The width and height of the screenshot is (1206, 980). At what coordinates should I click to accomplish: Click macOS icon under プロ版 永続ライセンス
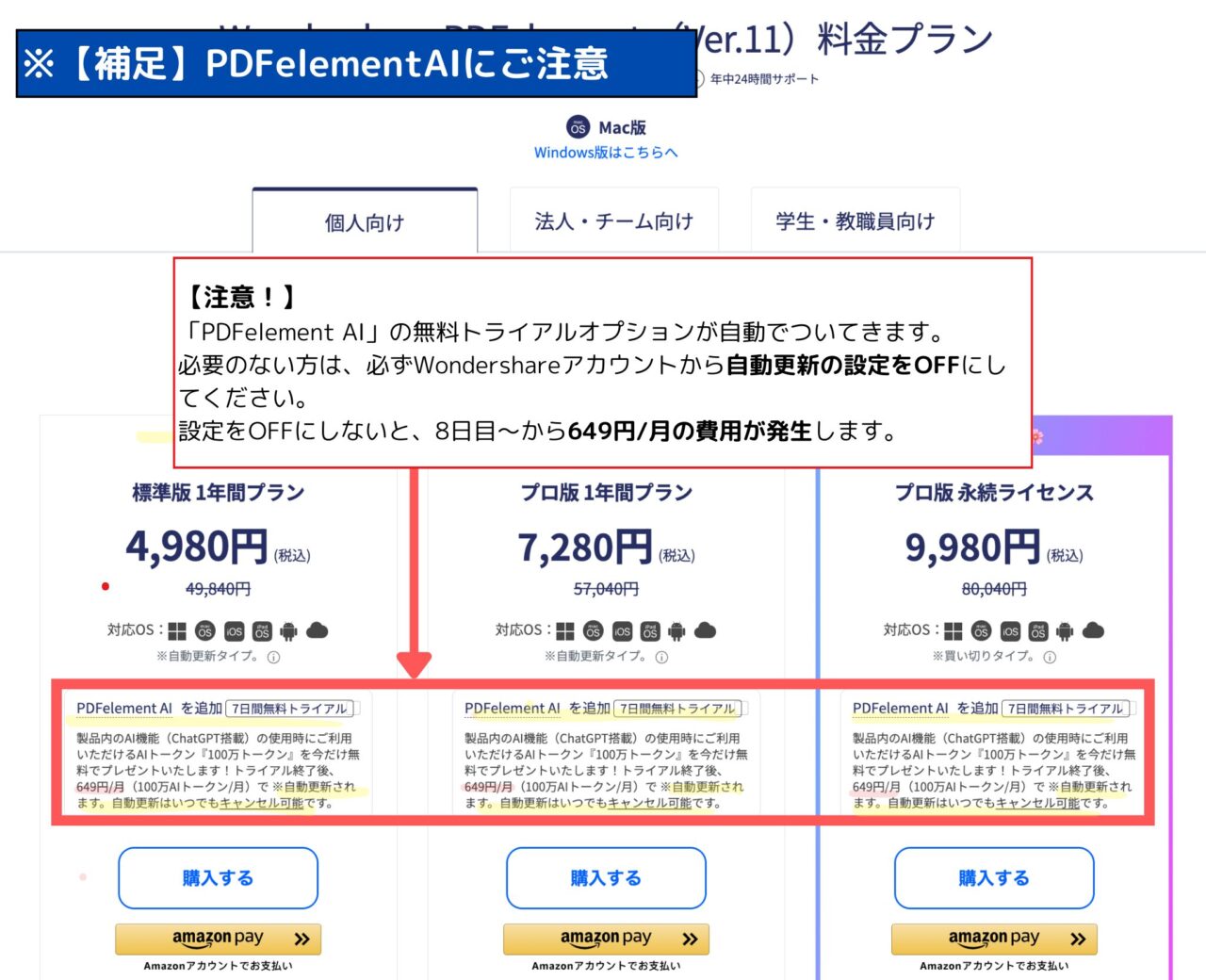(981, 631)
